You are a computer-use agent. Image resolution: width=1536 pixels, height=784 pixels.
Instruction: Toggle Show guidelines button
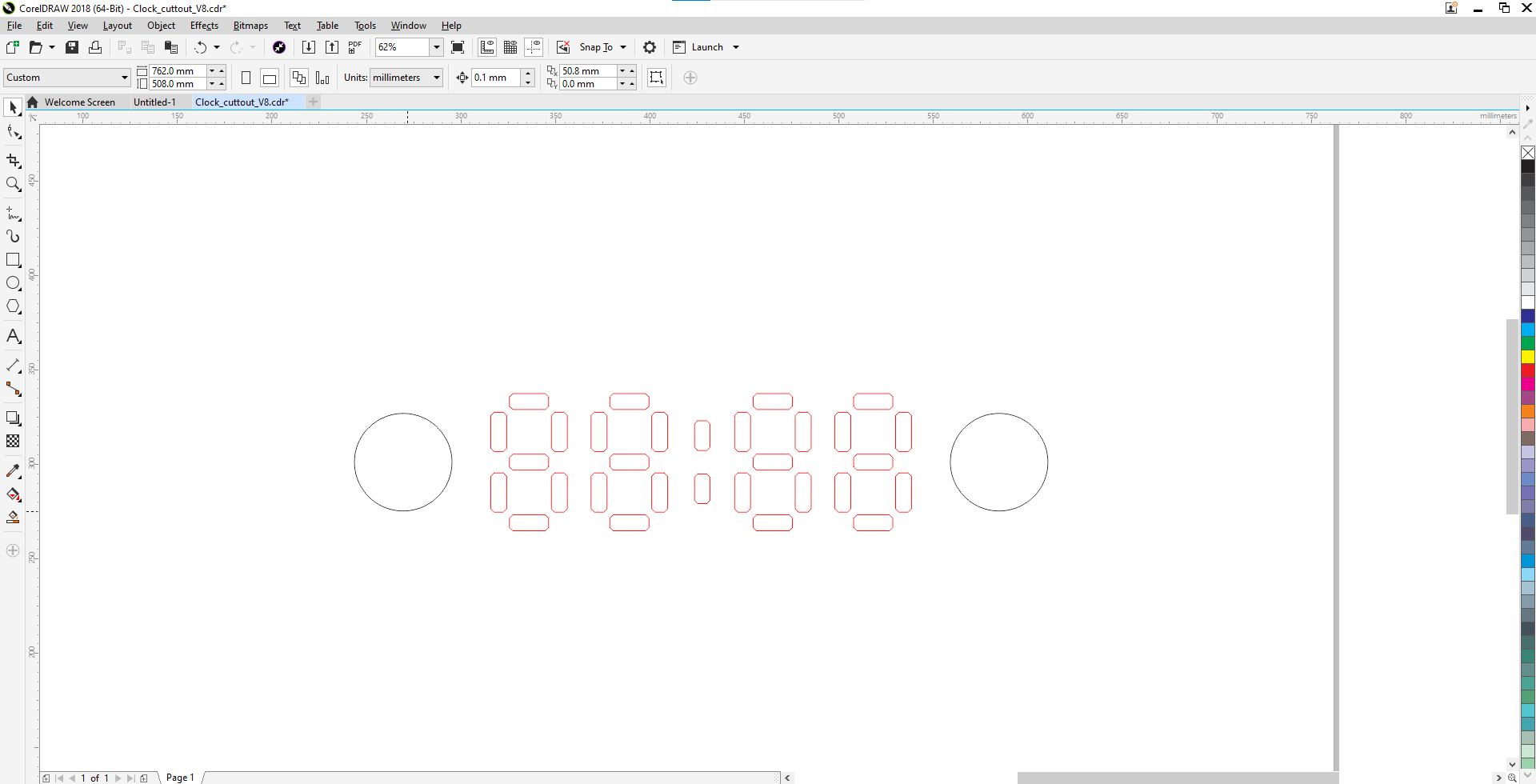(534, 47)
